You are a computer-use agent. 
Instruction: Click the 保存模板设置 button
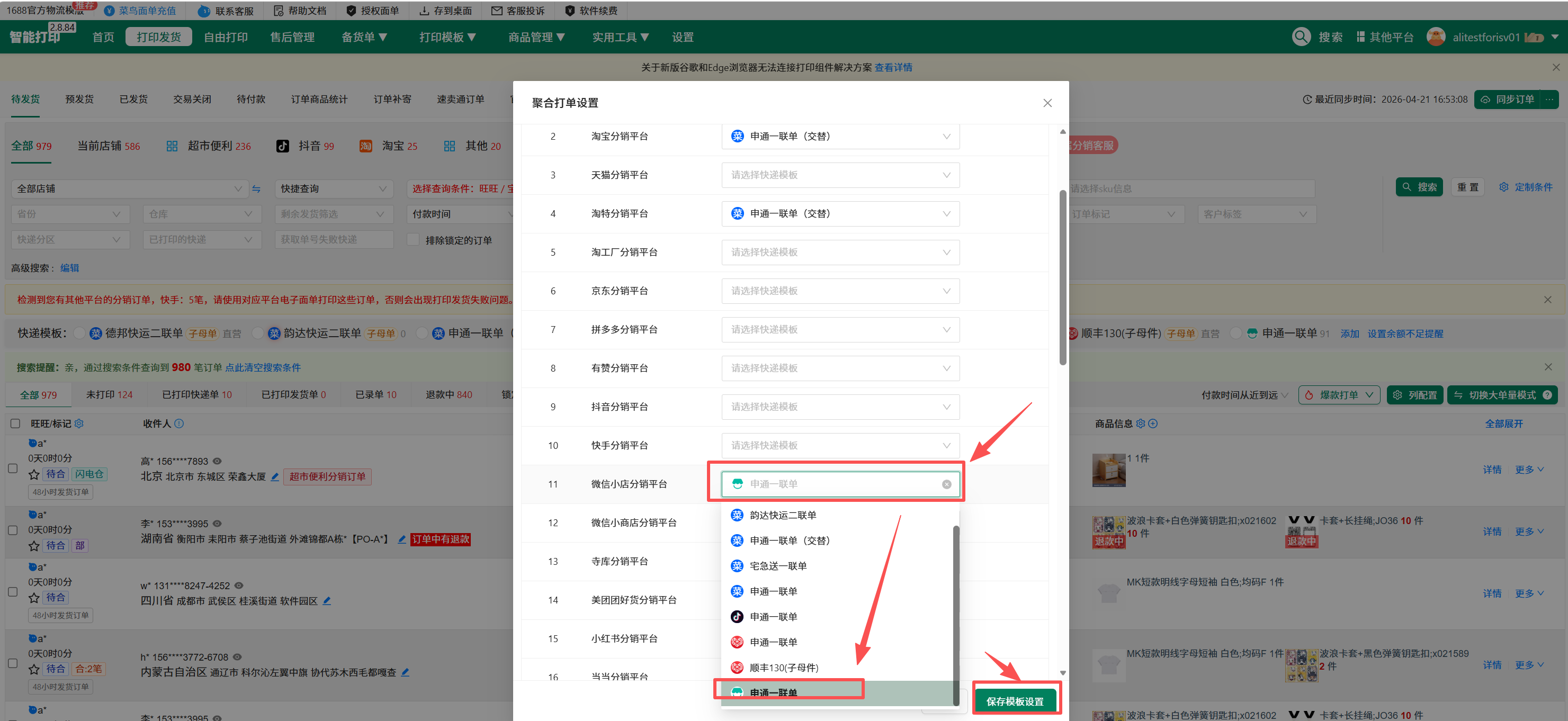1014,701
